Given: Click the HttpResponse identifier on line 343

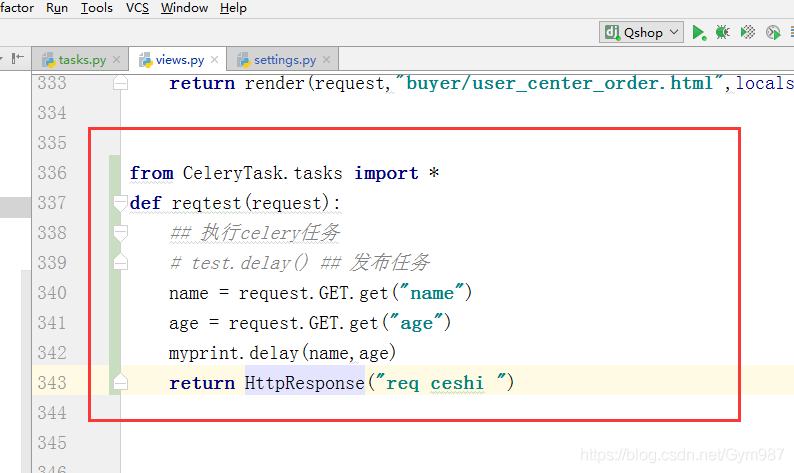Looking at the screenshot, I should click(304, 383).
